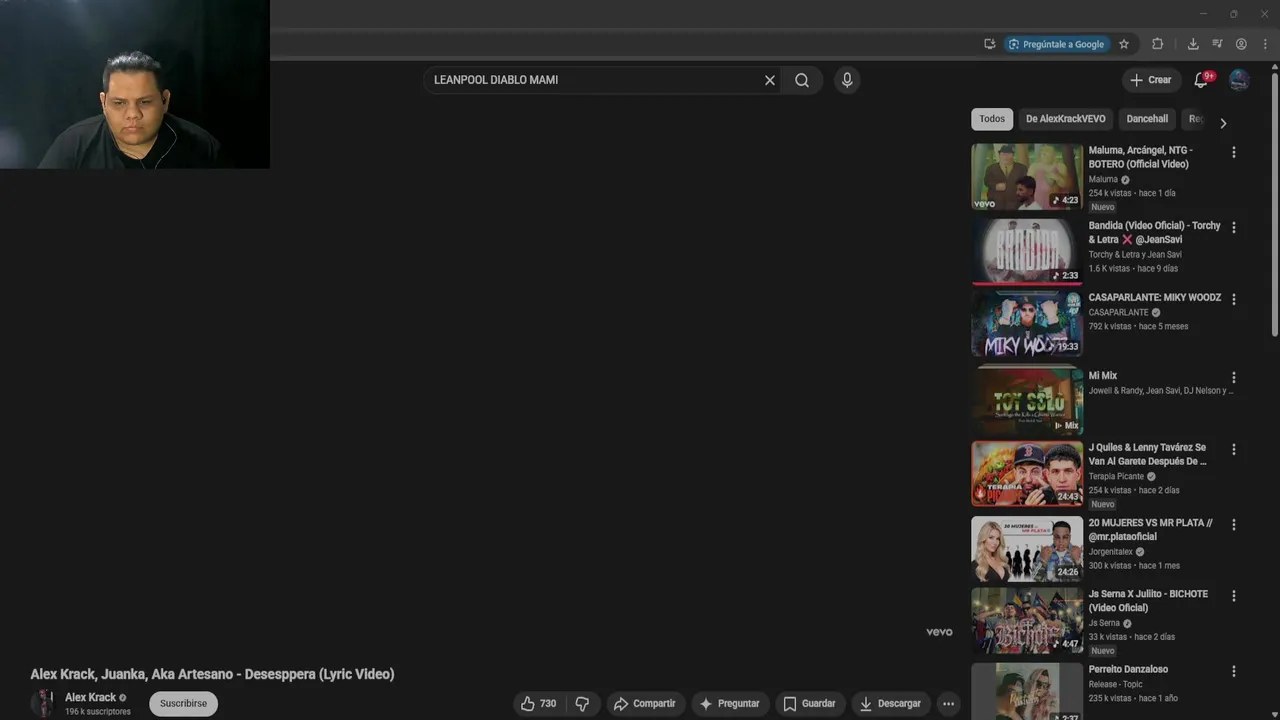Open the browser three-dot menu
This screenshot has width=1280, height=720.
click(x=1266, y=44)
